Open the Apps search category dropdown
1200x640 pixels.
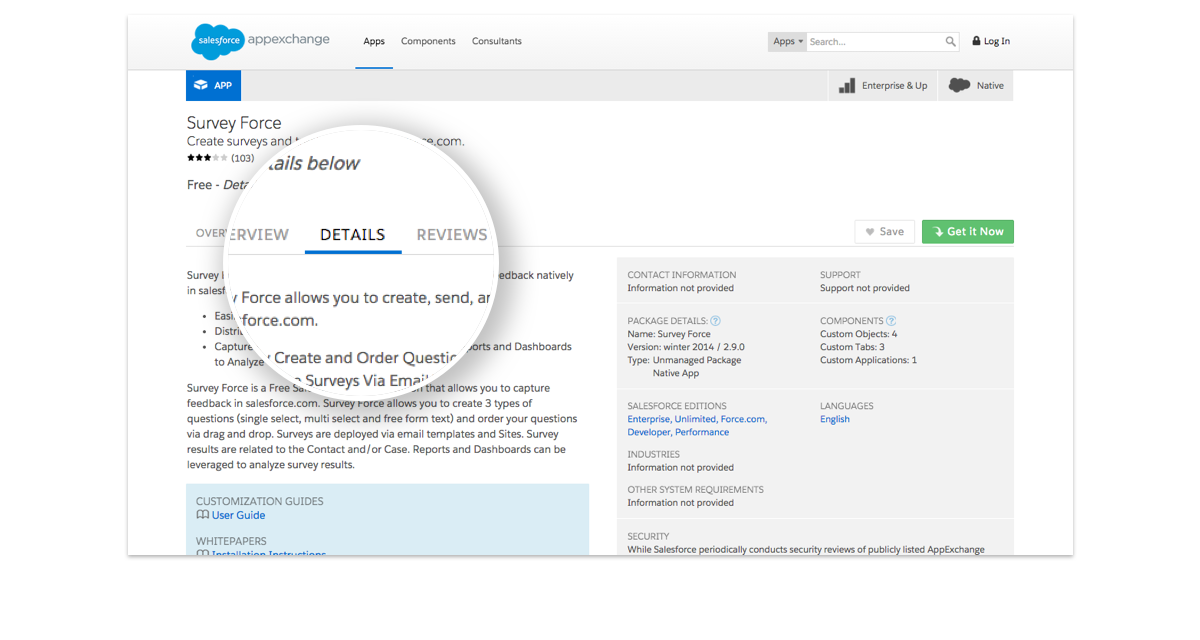[788, 42]
